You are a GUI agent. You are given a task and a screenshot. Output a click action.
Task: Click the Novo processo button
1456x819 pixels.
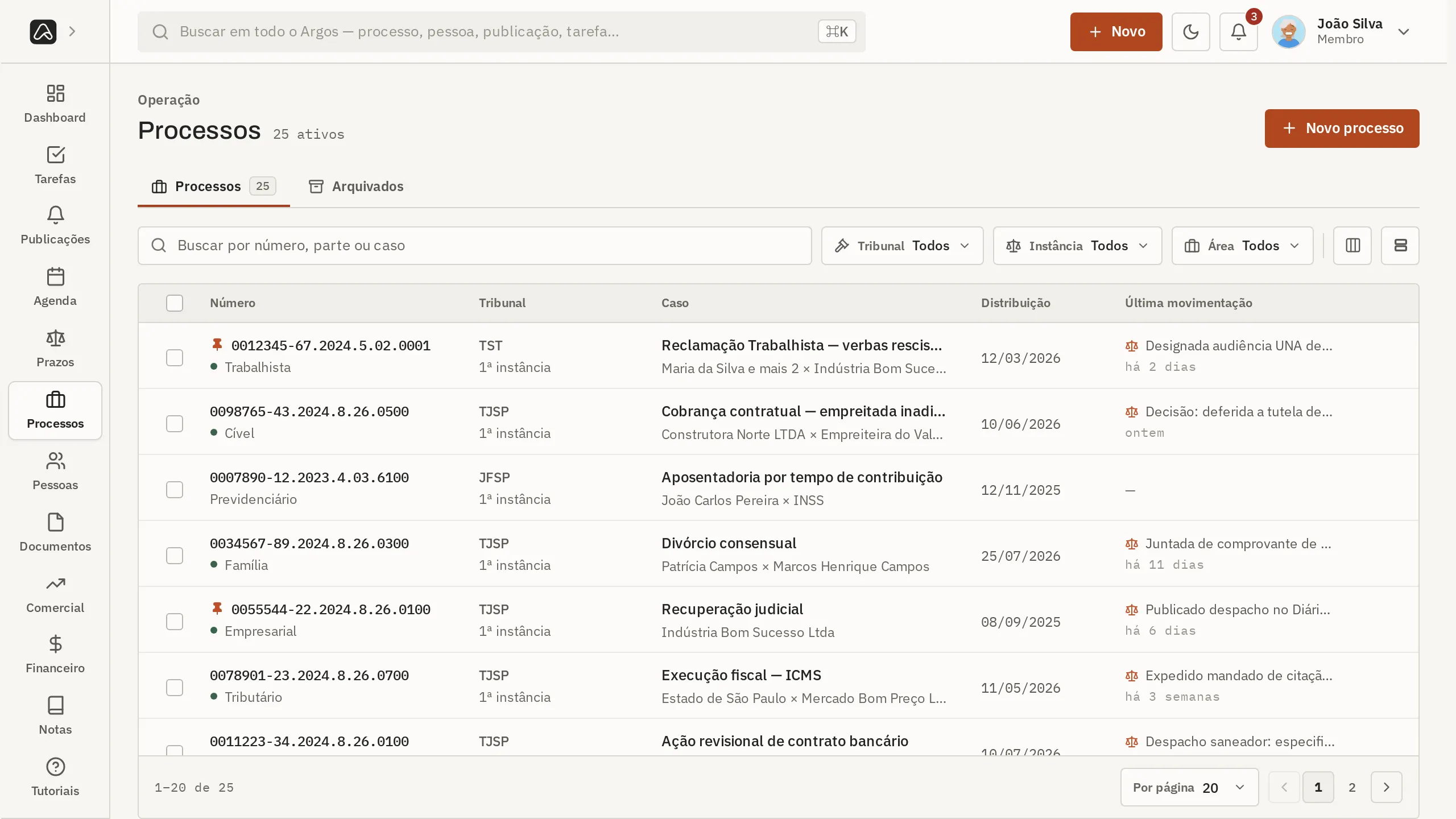point(1342,129)
